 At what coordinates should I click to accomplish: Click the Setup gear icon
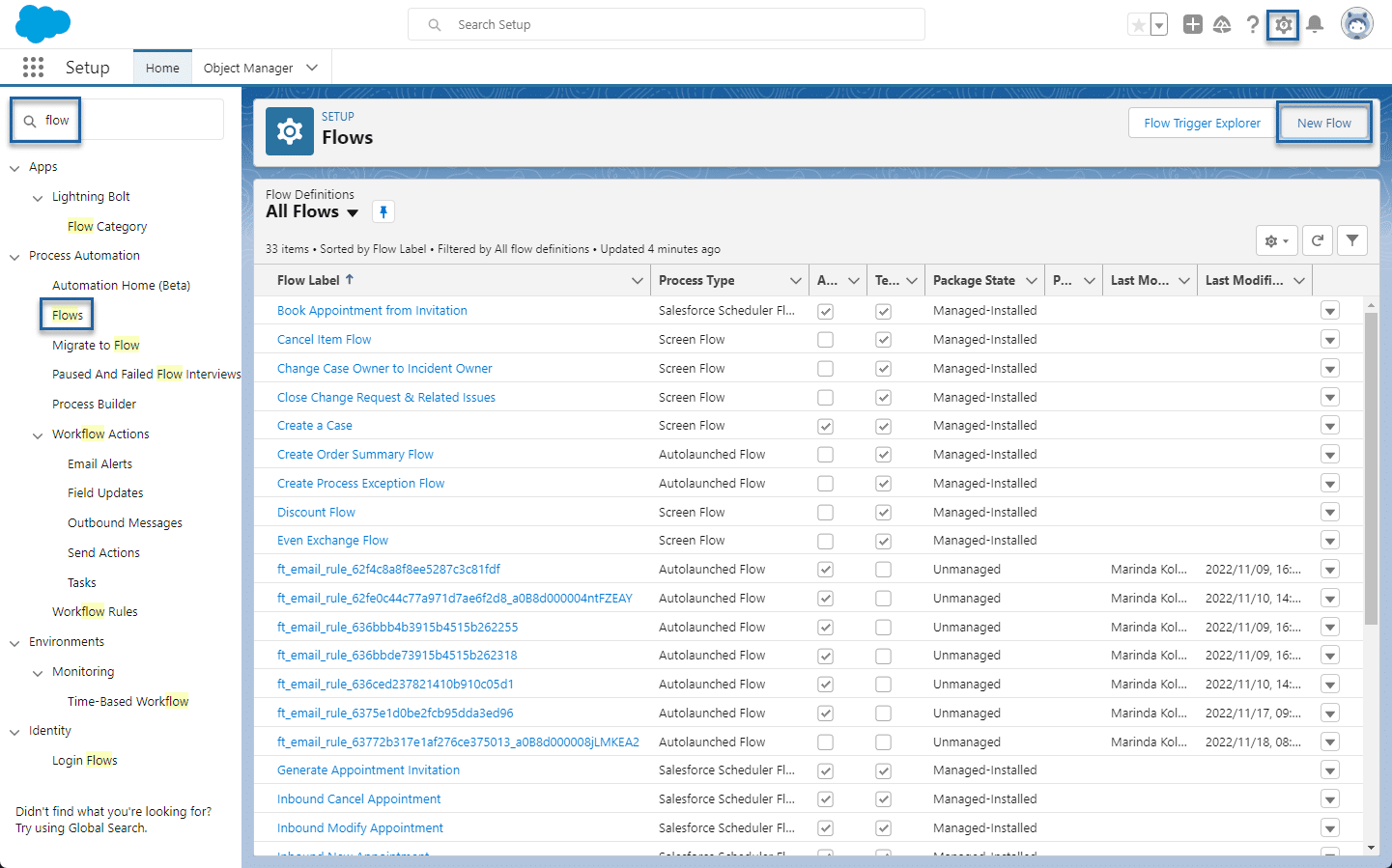(1282, 24)
